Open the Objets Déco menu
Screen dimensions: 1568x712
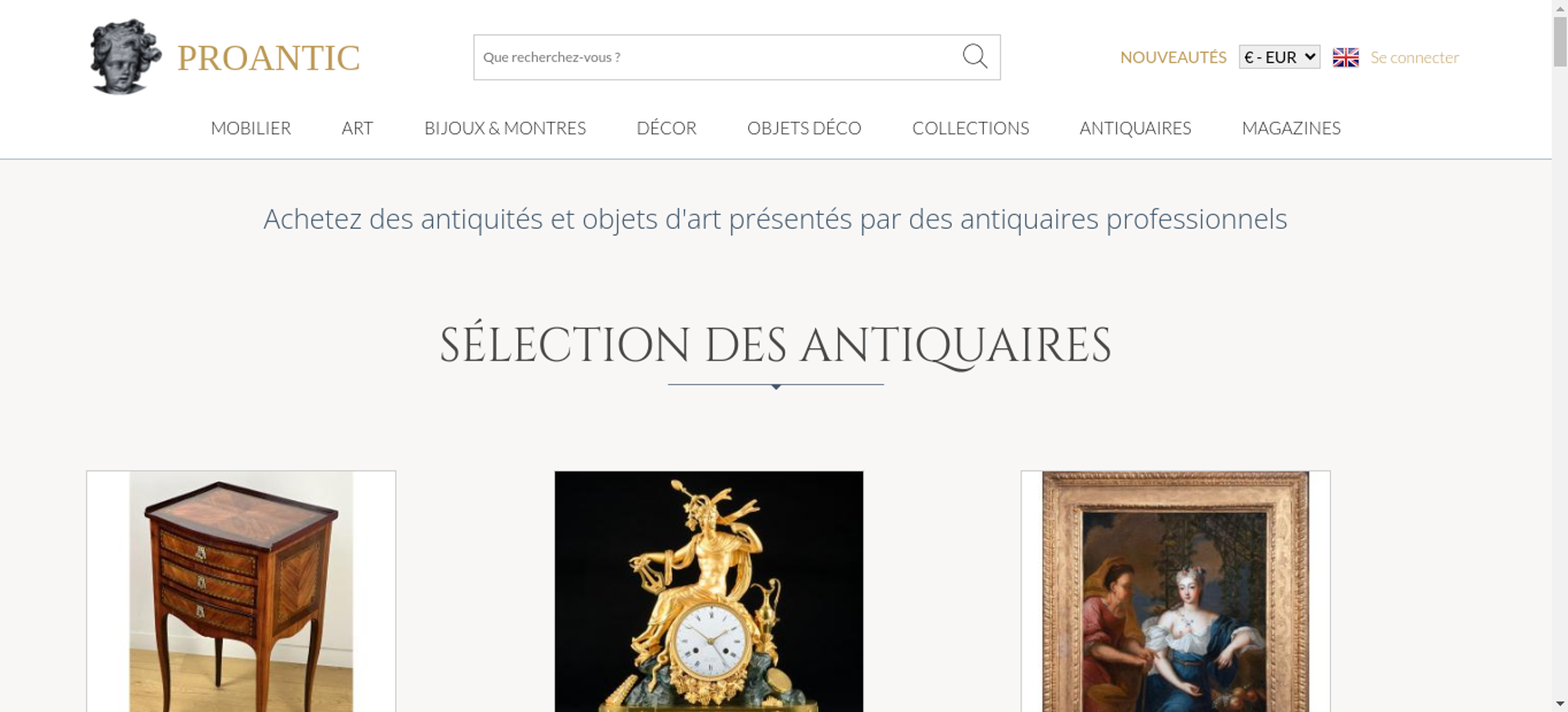click(x=804, y=128)
